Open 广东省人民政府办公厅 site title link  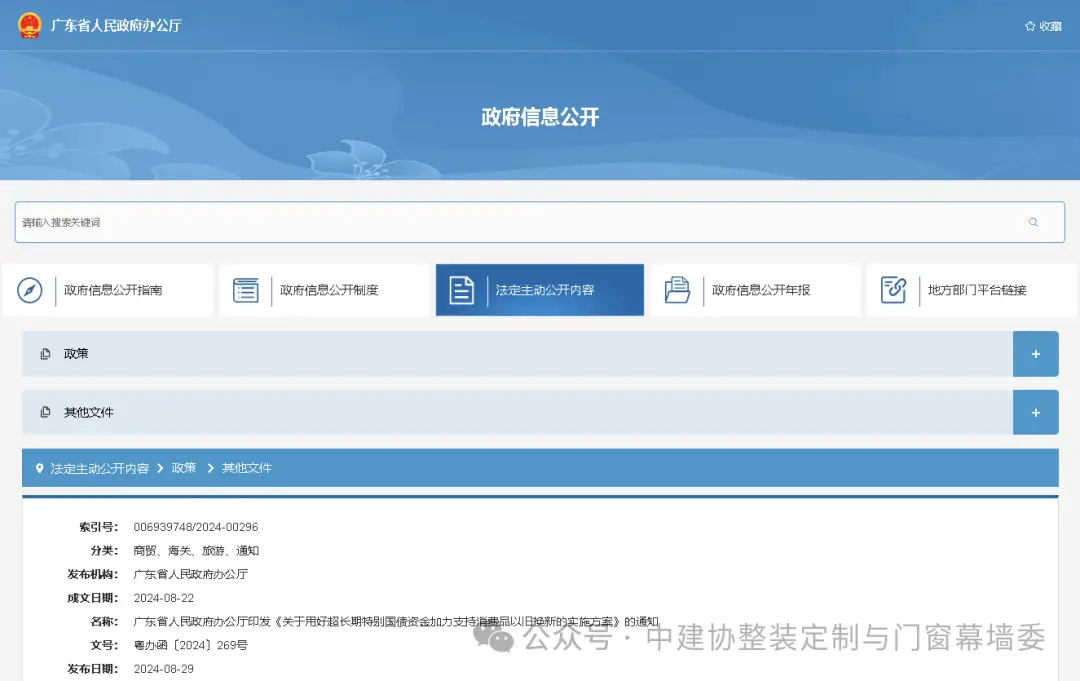[116, 25]
